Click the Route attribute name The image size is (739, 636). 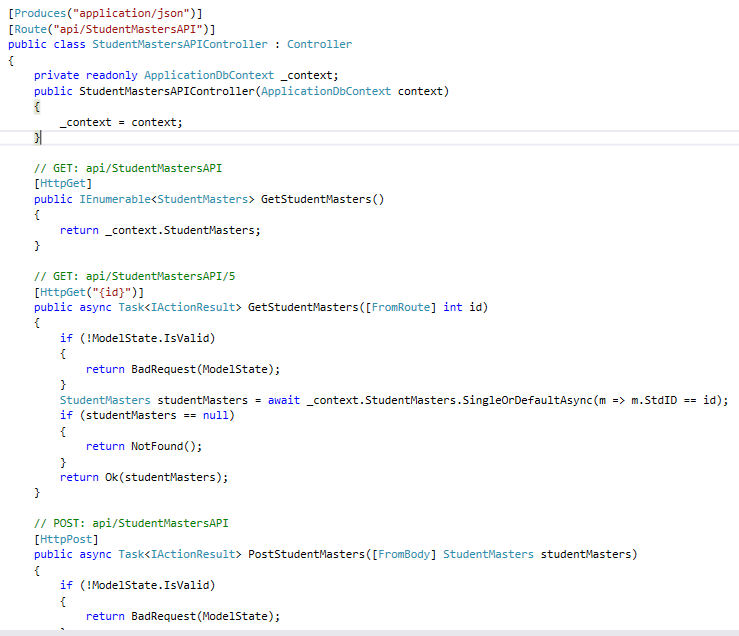31,29
